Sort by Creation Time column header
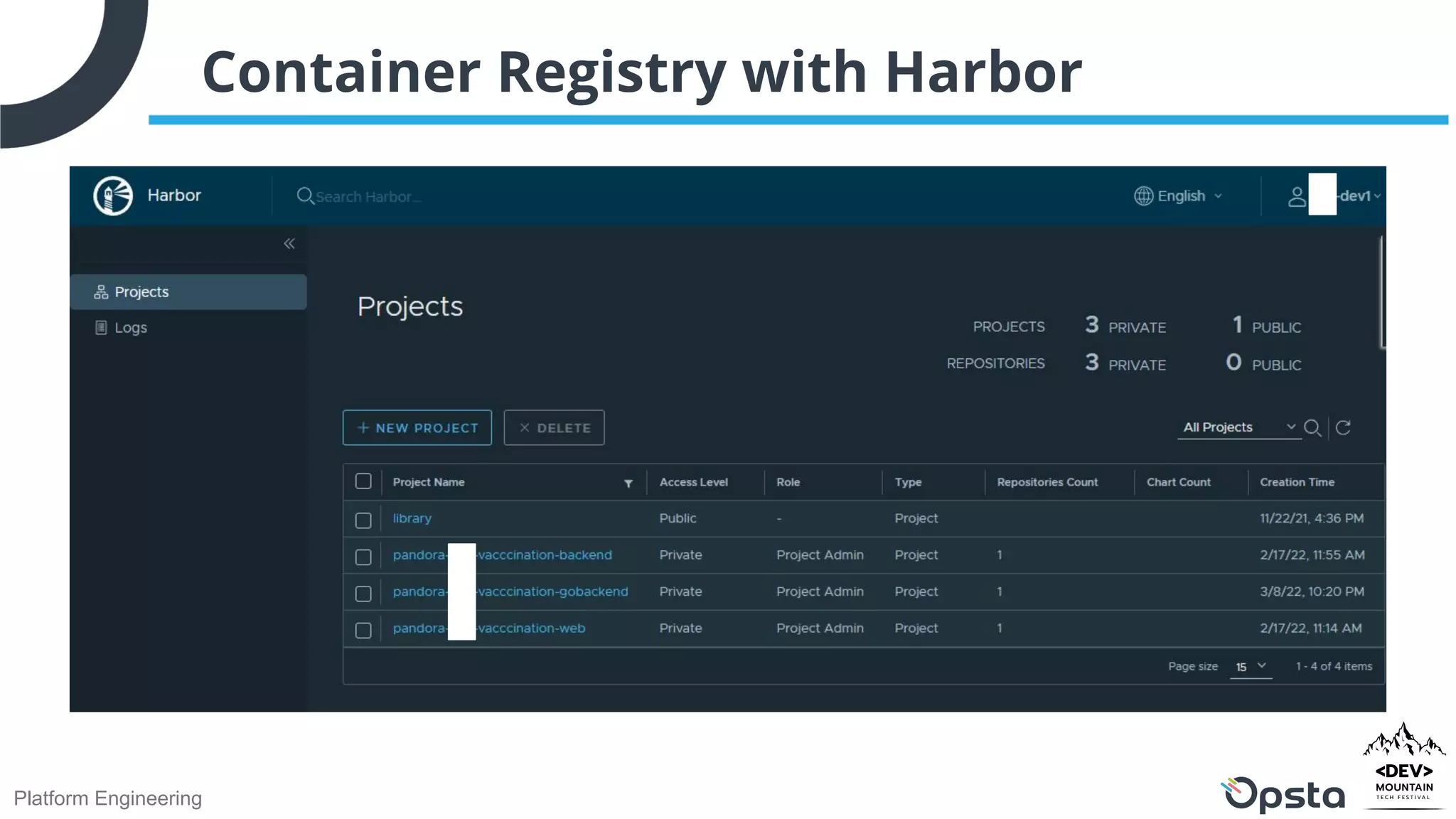Screen dimensions: 1456x819 [1297, 482]
